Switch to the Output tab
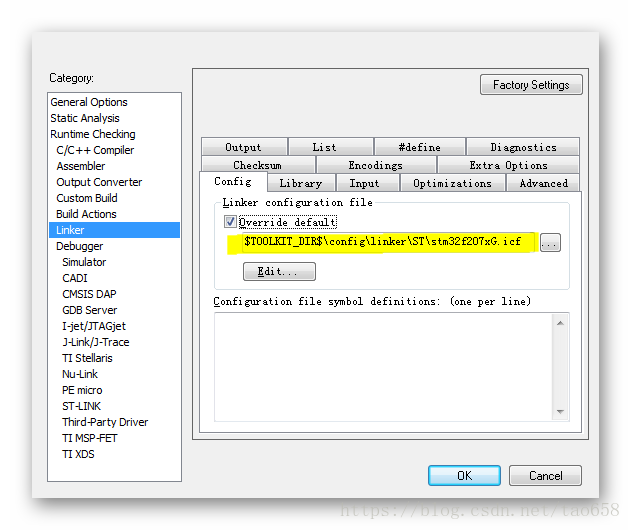This screenshot has height=530, width=631. (x=244, y=147)
